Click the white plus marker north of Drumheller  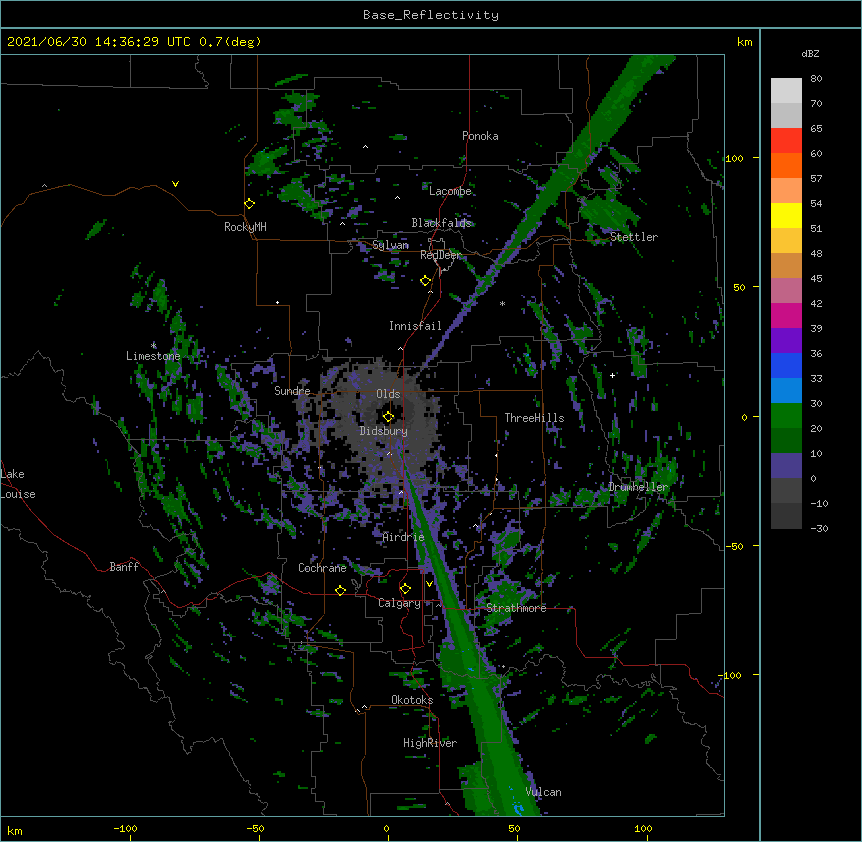click(612, 375)
